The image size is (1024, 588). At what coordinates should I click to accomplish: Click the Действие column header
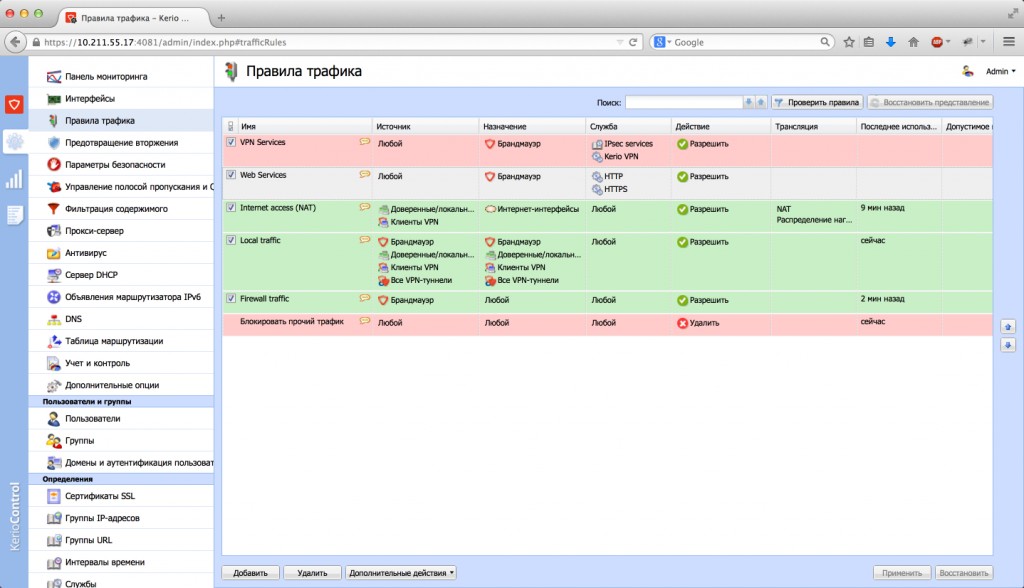[720, 126]
